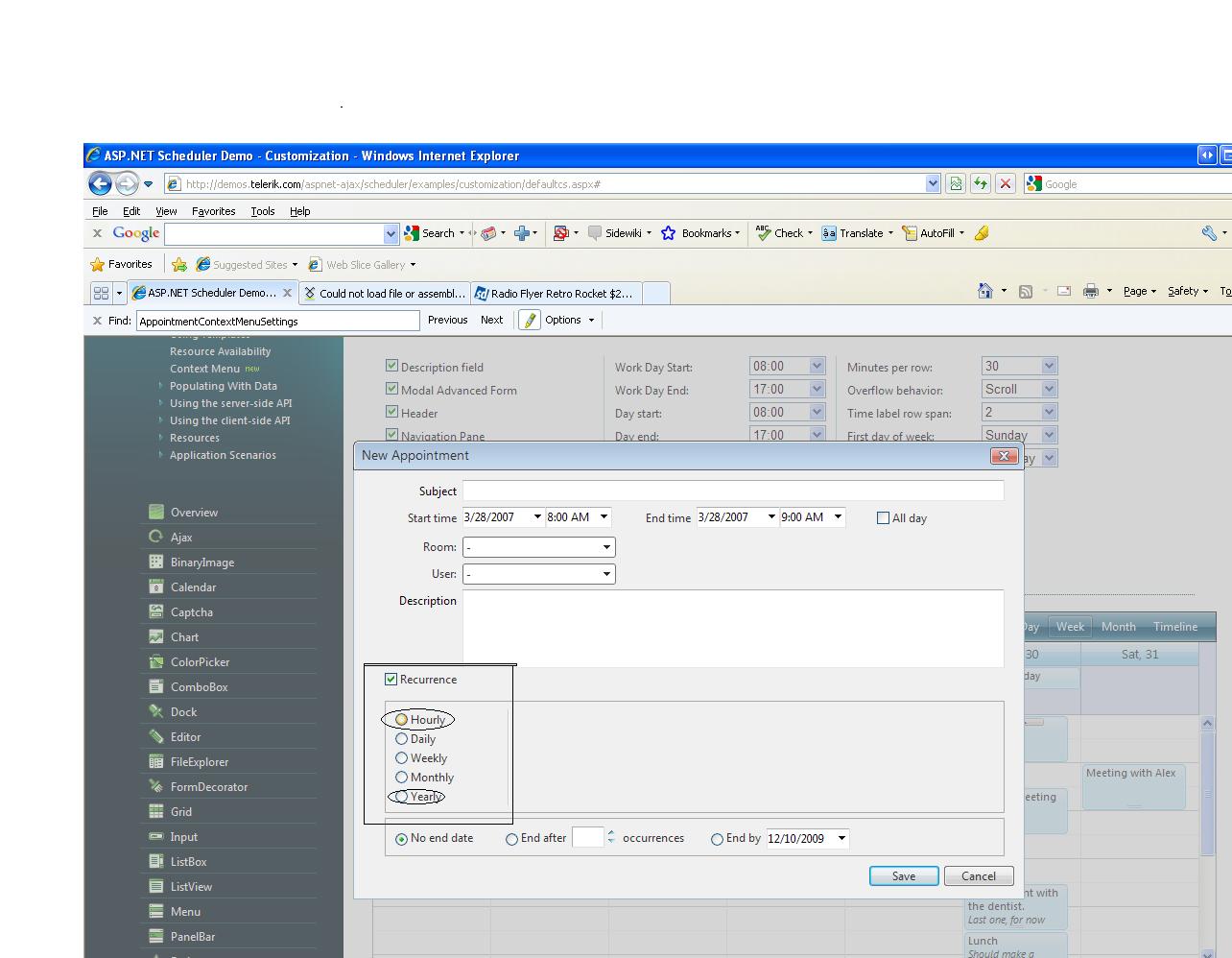Viewport: 1232px width, 958px height.
Task: Open the Quick Tabs grid icon
Action: pyautogui.click(x=101, y=293)
